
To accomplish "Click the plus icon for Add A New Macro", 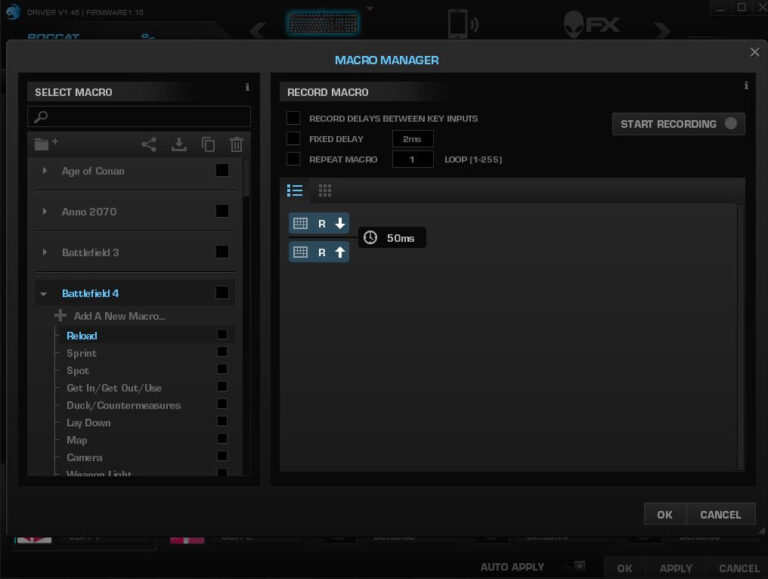I will click(60, 315).
